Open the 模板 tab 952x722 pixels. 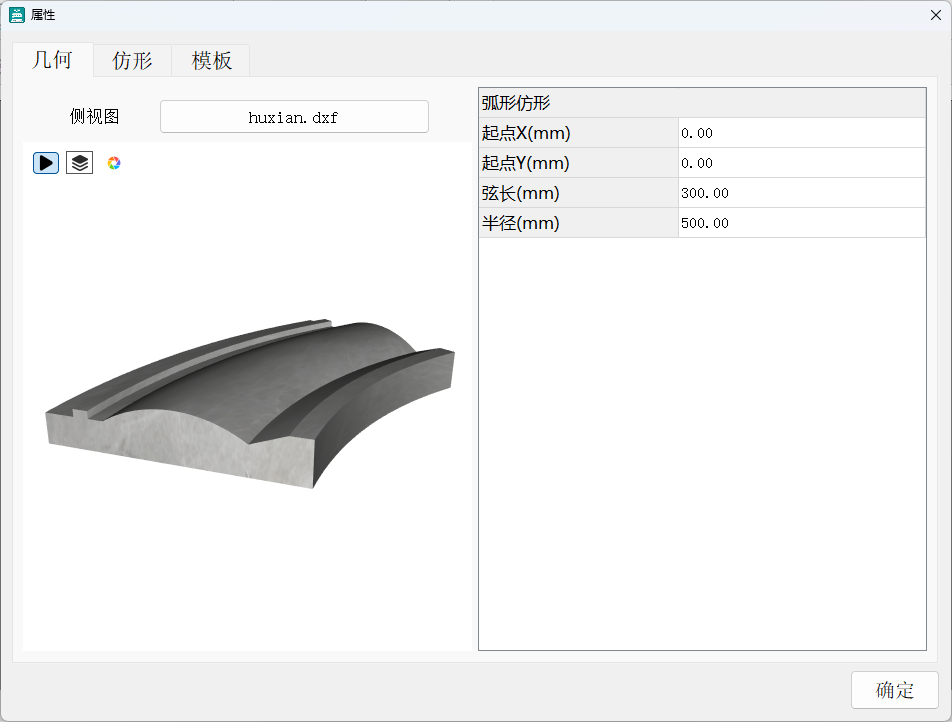[210, 60]
